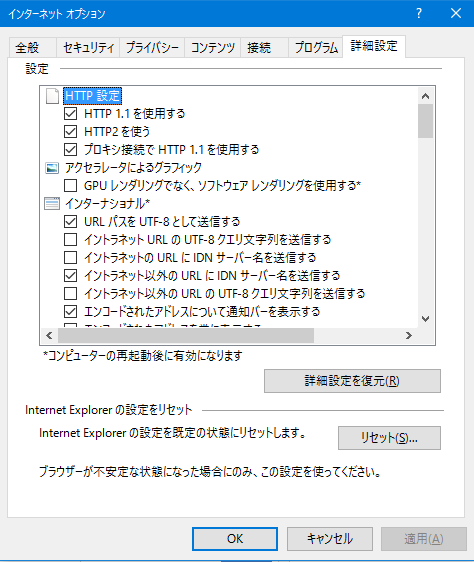
Task: Uncheck URL パスを UTF-8 として送信する
Action: [x=70, y=222]
